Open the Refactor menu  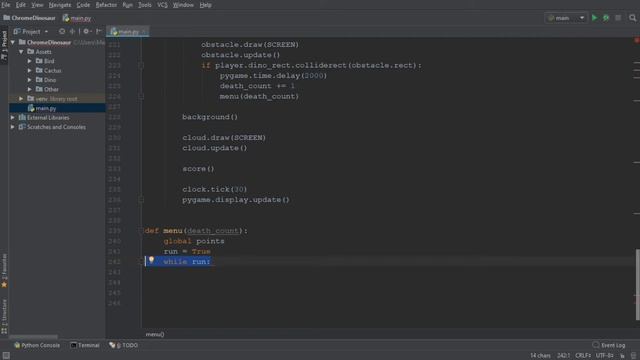point(106,5)
